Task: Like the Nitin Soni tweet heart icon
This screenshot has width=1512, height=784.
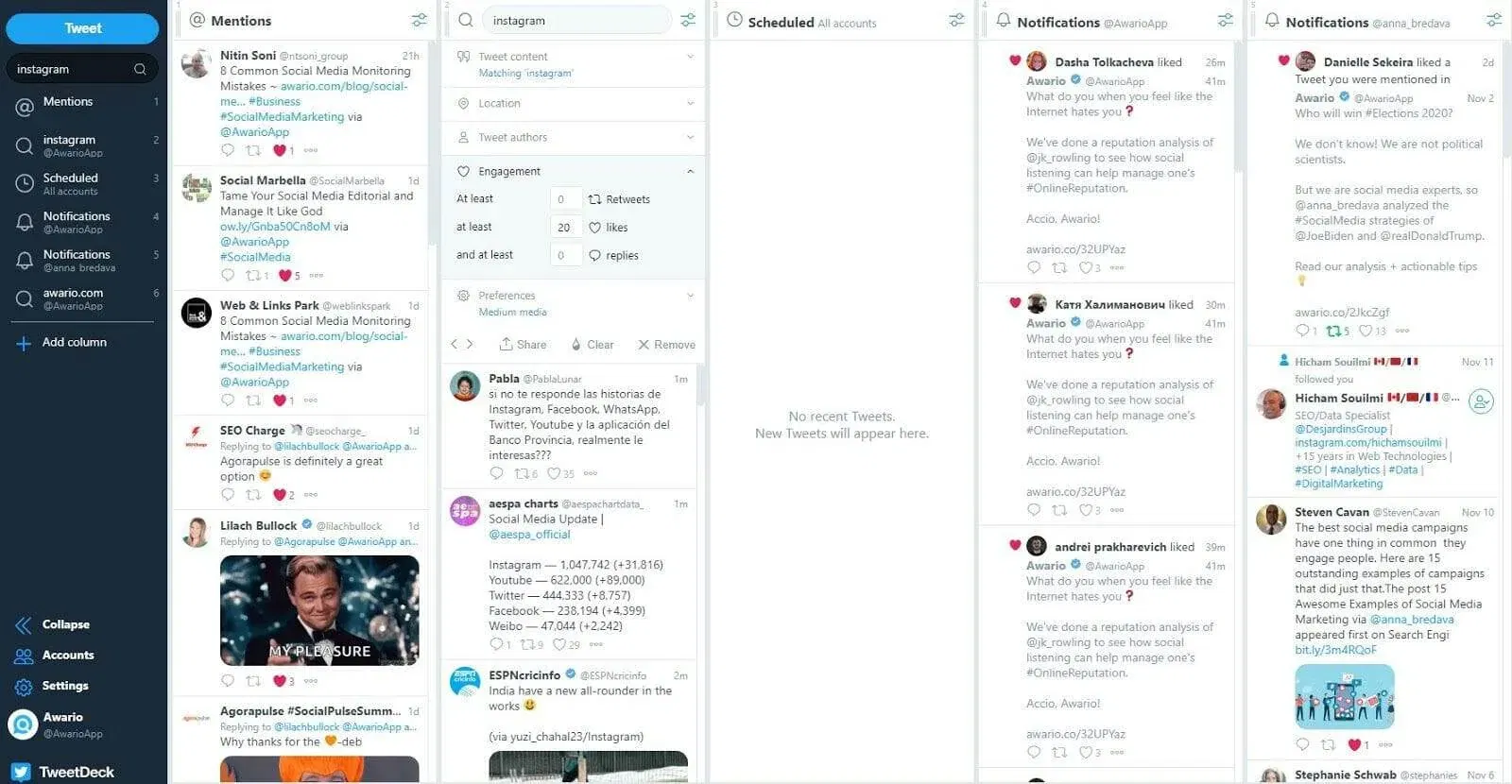Action: click(x=280, y=150)
